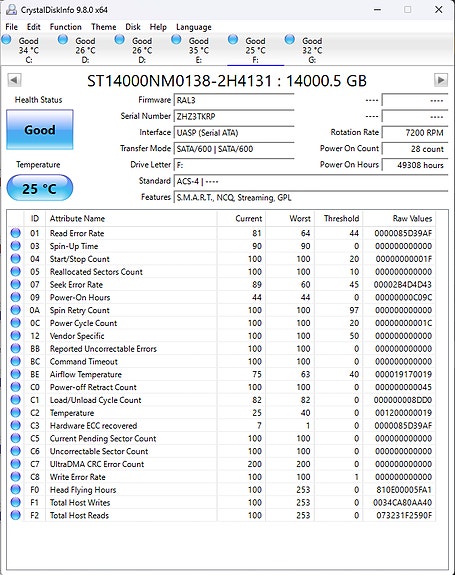Click the 25 °C temperature button

(40, 188)
